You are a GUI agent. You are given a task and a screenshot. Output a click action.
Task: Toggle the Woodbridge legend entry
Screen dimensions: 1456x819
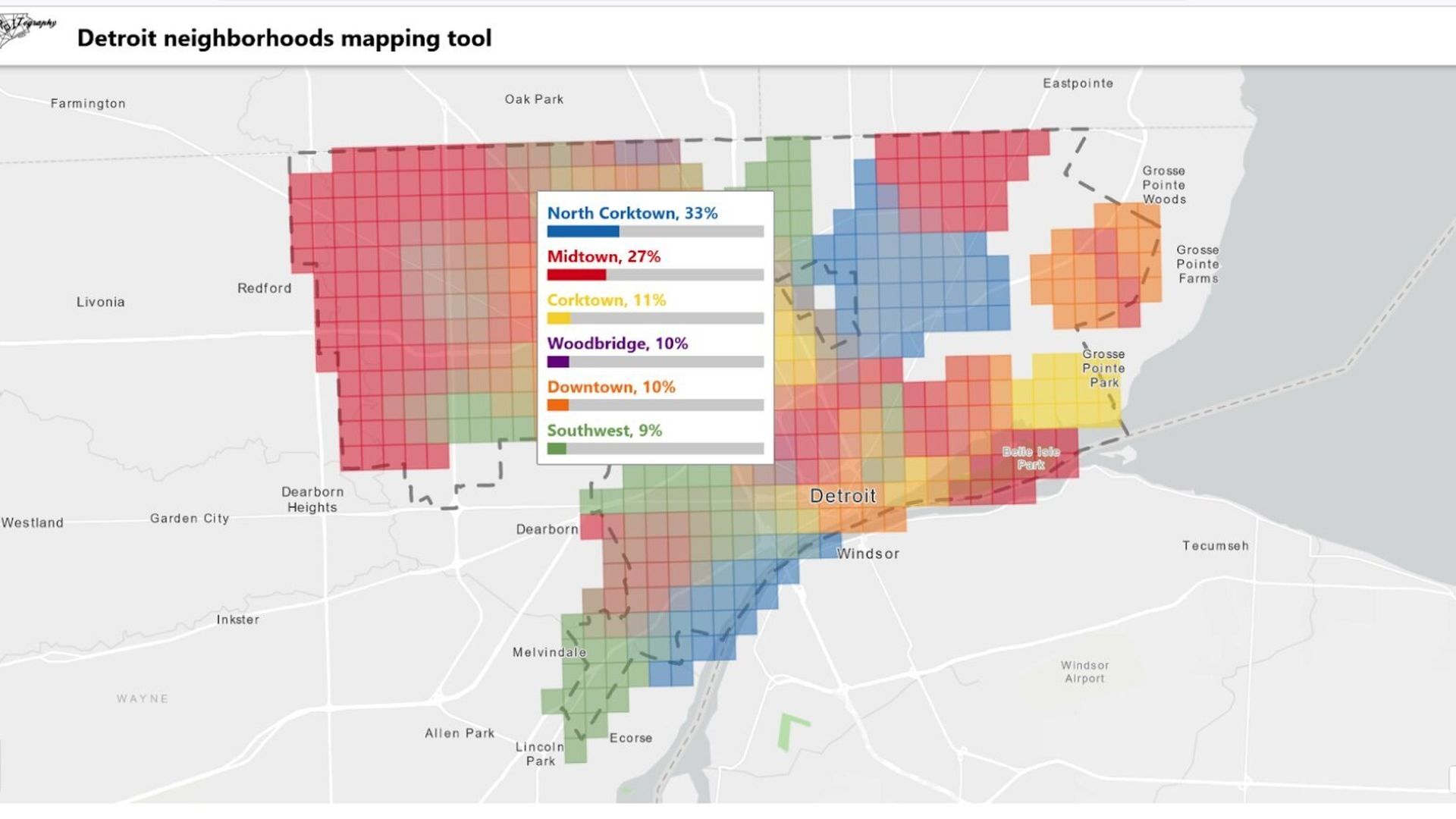point(618,344)
